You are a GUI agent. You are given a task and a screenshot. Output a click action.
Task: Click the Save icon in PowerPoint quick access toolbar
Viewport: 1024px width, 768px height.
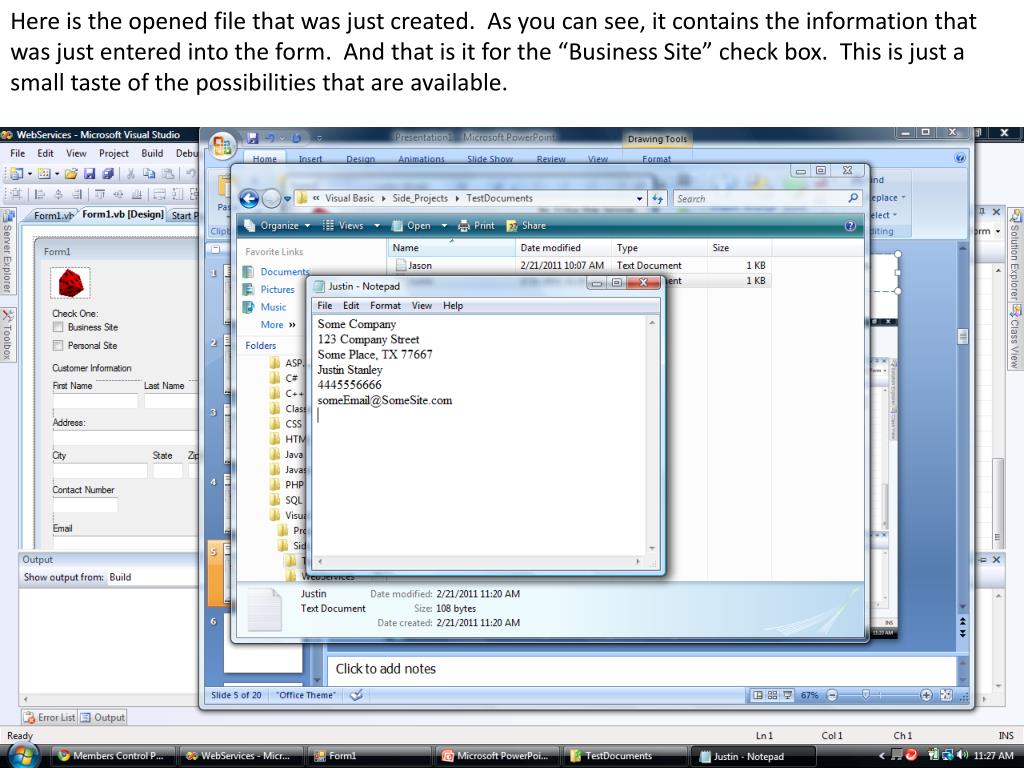[253, 138]
